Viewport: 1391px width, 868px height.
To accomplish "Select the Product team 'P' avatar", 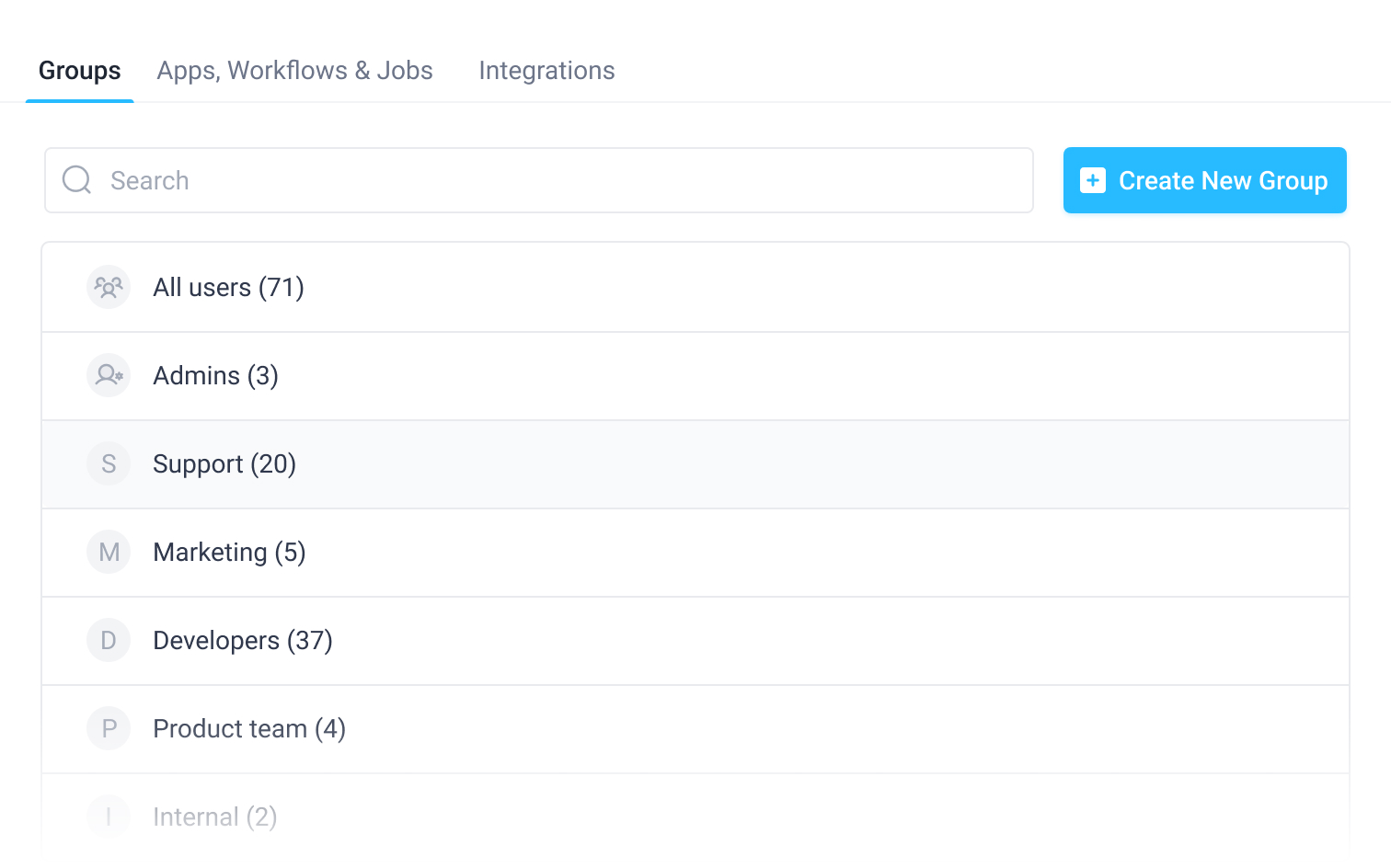I will (x=109, y=728).
